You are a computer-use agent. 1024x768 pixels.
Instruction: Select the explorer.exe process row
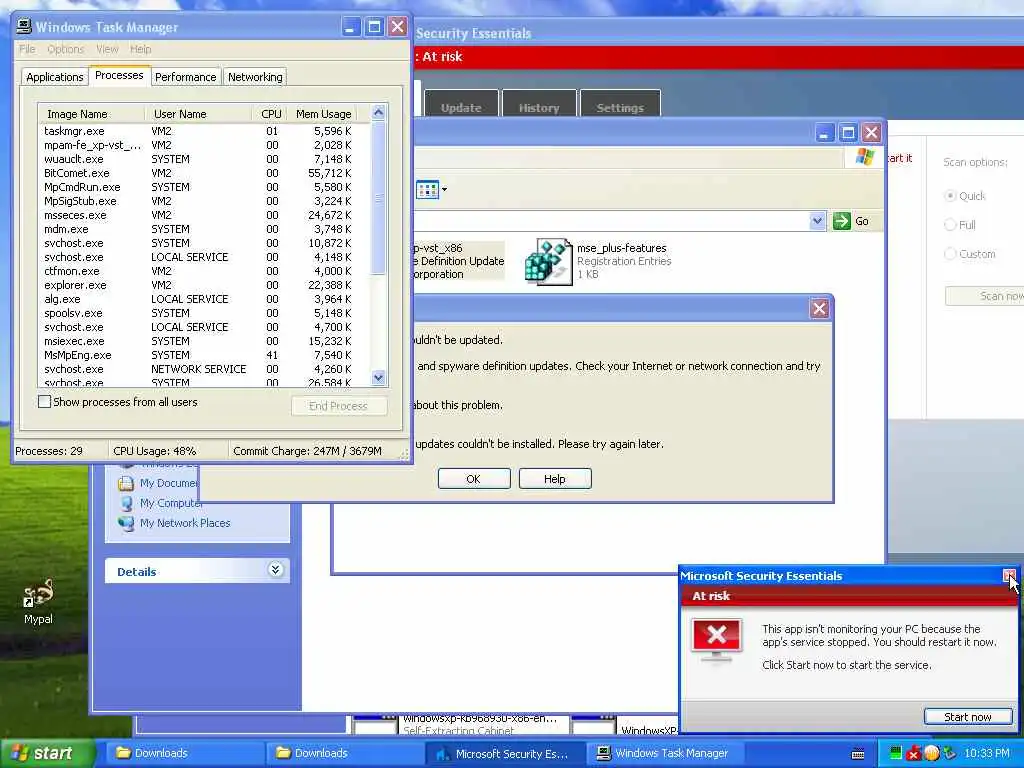pos(199,285)
